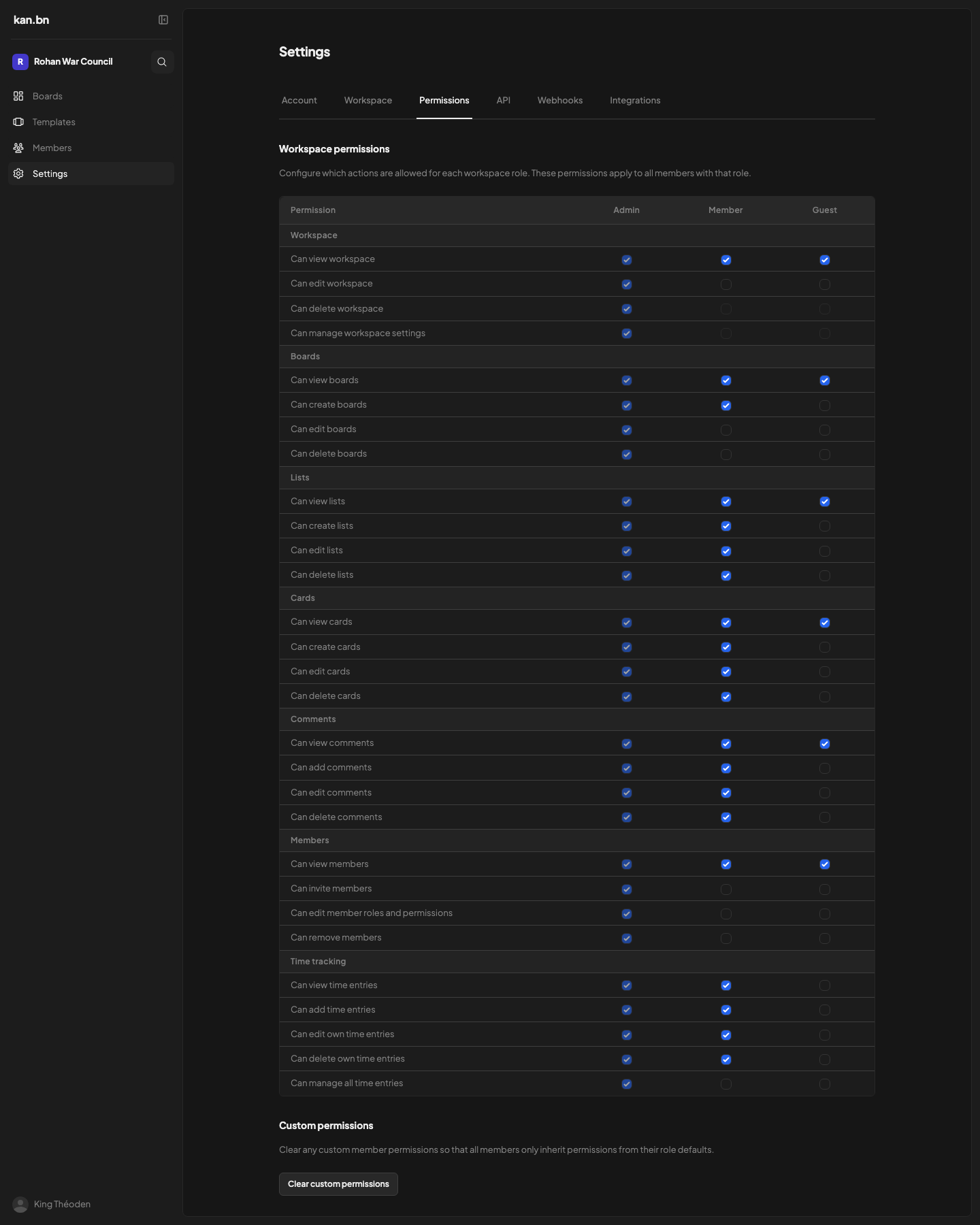Screen dimensions: 980x1225
Task: Click the Admin column header
Action: (626, 210)
